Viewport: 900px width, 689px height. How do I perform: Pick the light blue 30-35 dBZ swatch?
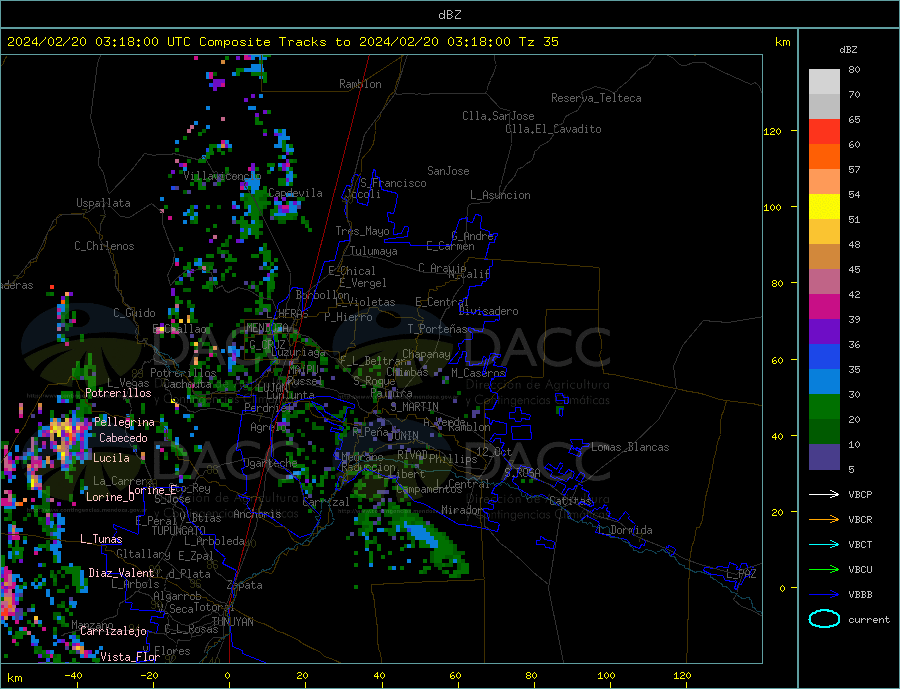click(x=824, y=382)
